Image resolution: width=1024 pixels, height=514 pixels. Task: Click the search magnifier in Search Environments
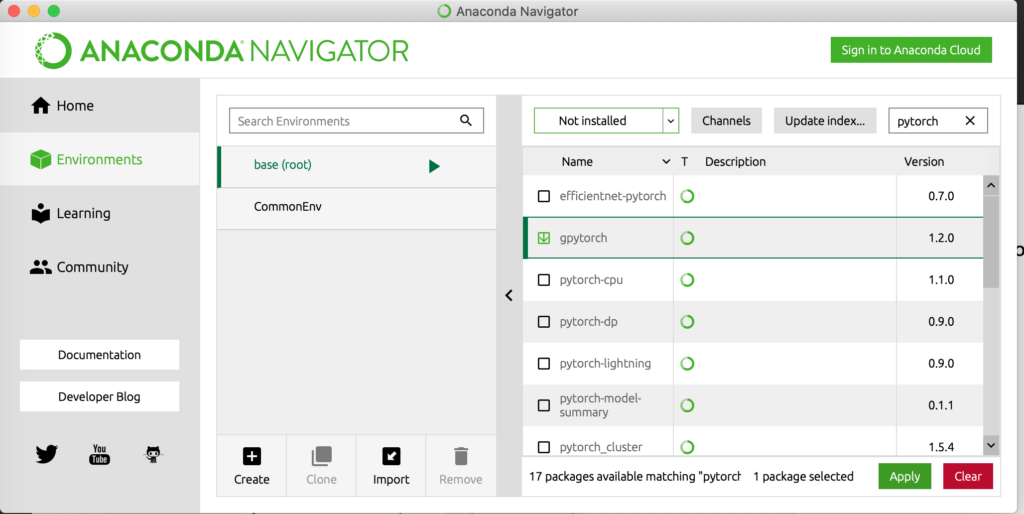[x=466, y=120]
